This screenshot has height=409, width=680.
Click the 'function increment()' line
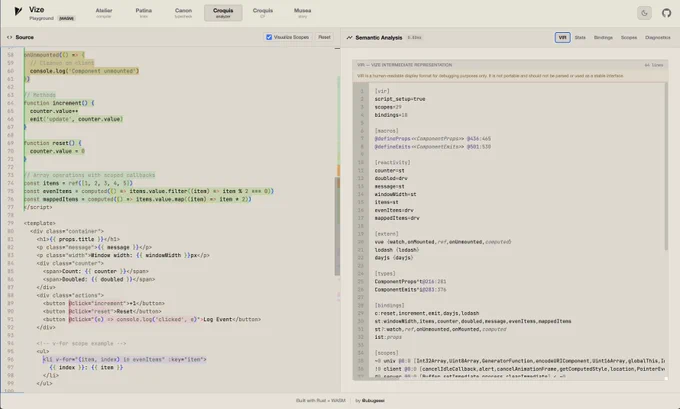(x=59, y=103)
